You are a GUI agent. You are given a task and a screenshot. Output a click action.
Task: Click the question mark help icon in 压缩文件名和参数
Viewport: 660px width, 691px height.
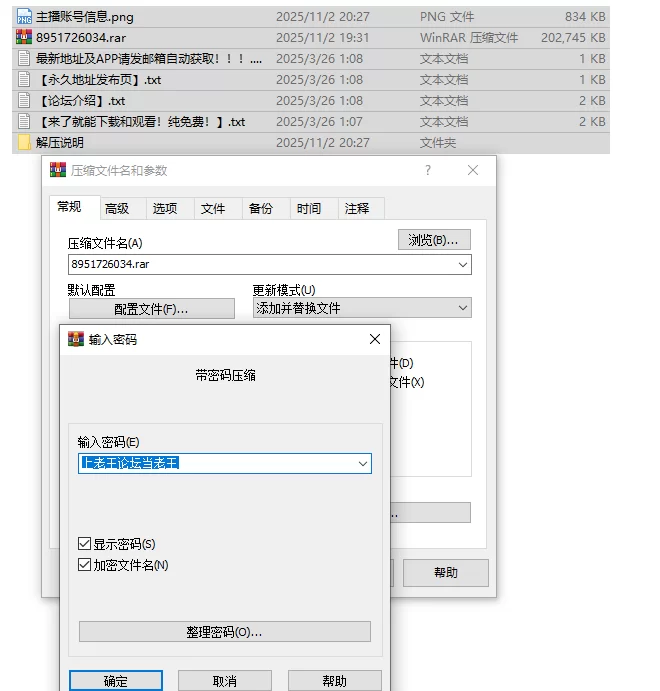tap(428, 170)
